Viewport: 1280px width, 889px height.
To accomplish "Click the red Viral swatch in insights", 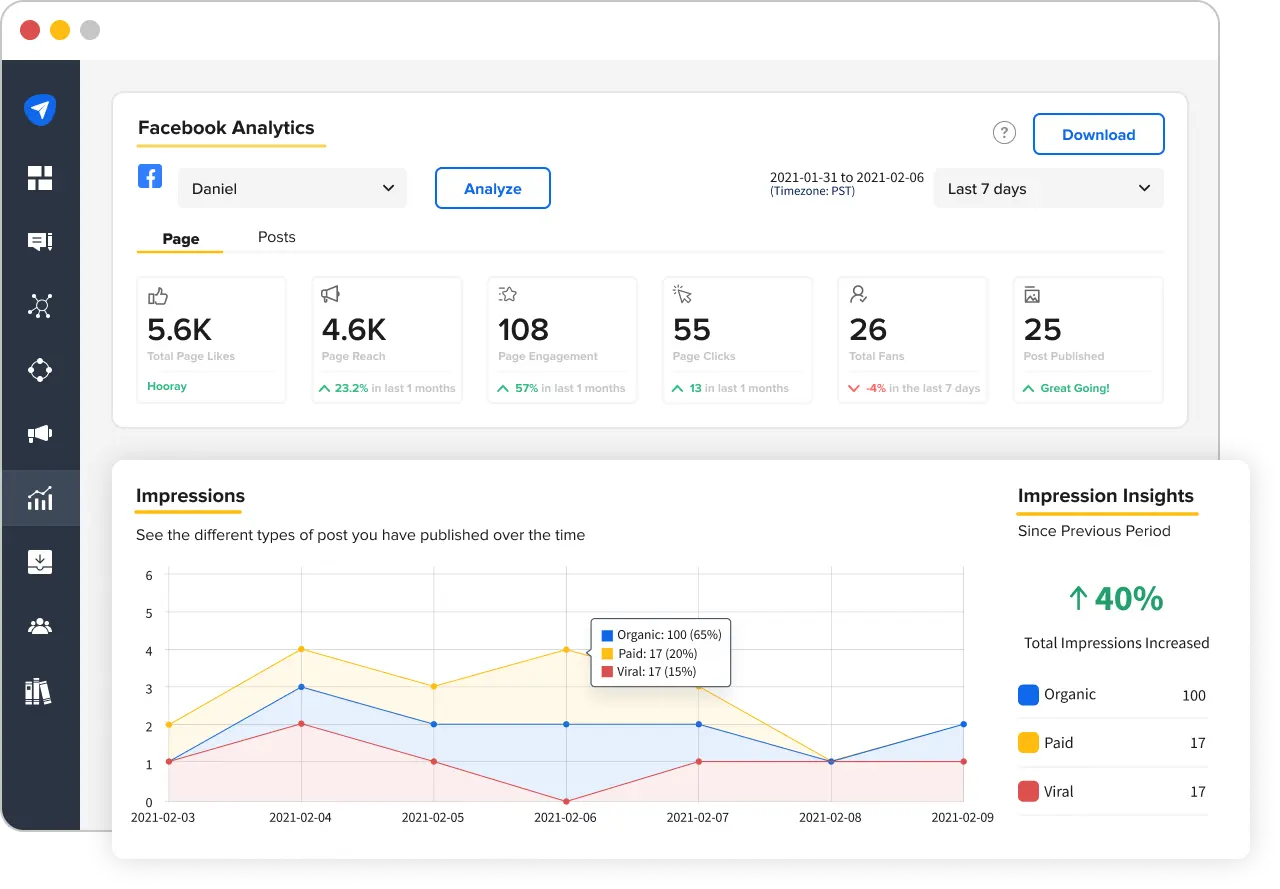I will point(1028,791).
